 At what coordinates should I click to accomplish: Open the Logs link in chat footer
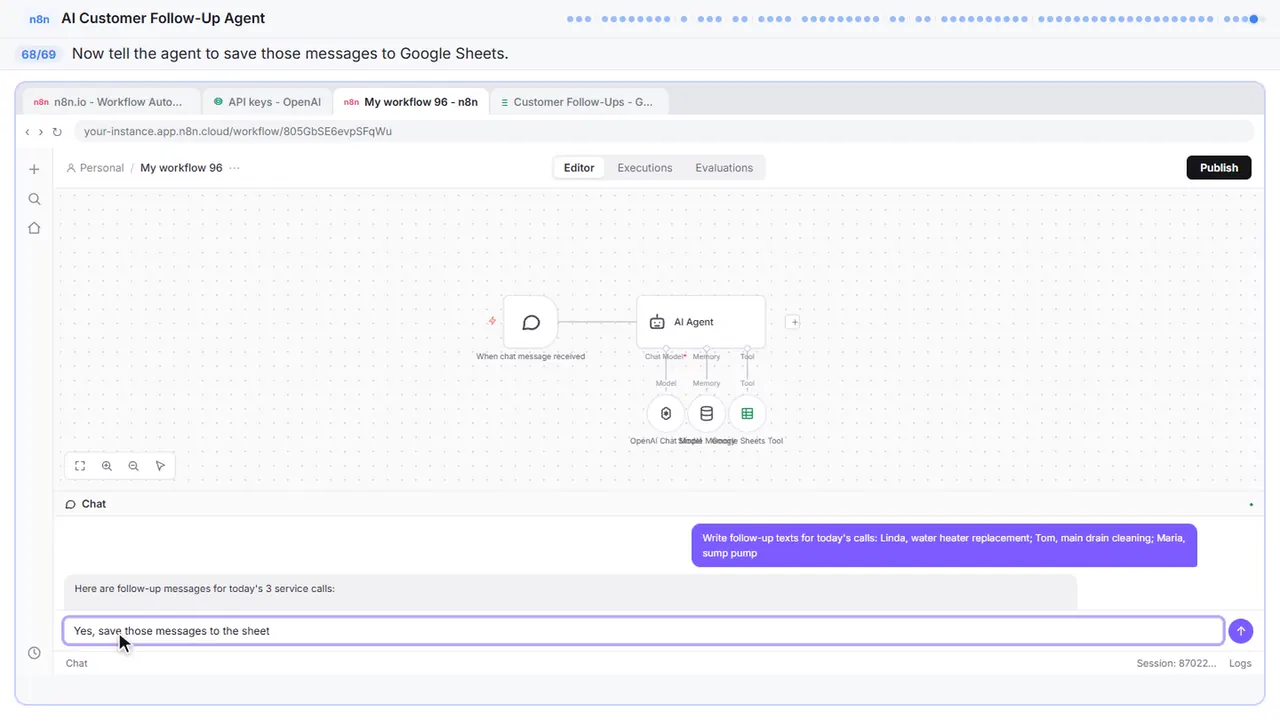tap(1240, 663)
